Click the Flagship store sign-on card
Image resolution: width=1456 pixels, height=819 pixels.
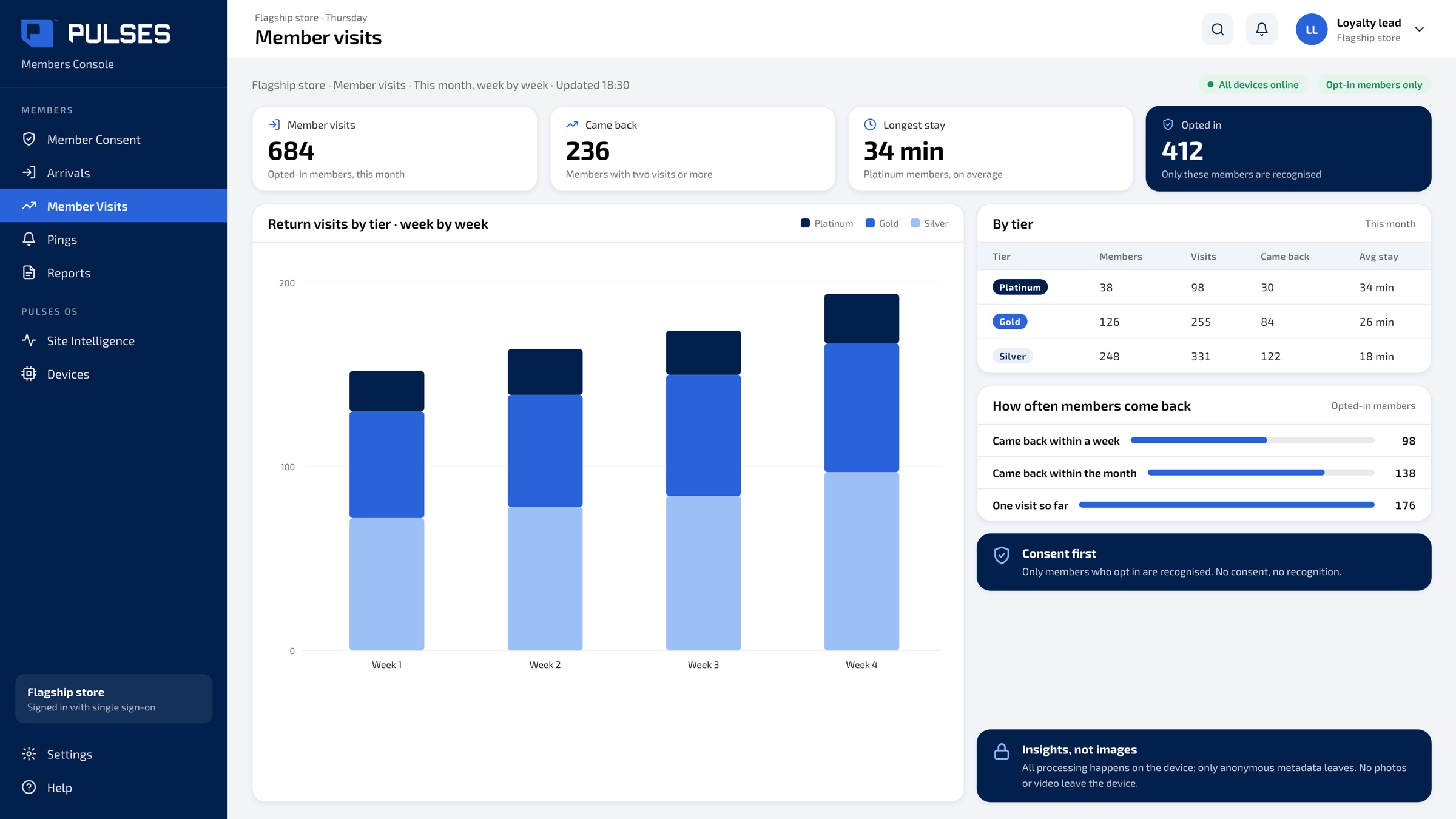113,699
